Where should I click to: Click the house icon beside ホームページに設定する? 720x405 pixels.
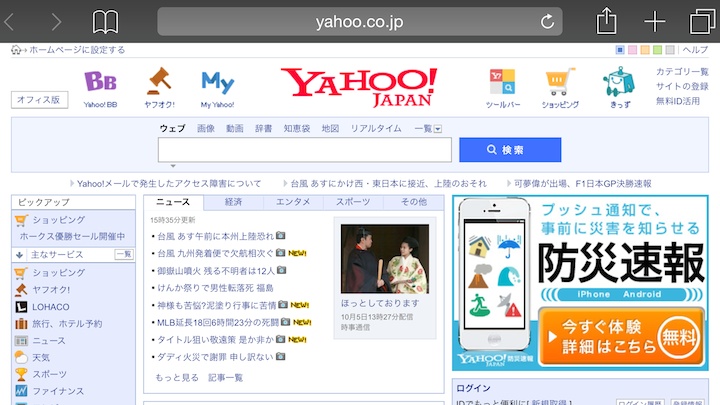pyautogui.click(x=16, y=50)
